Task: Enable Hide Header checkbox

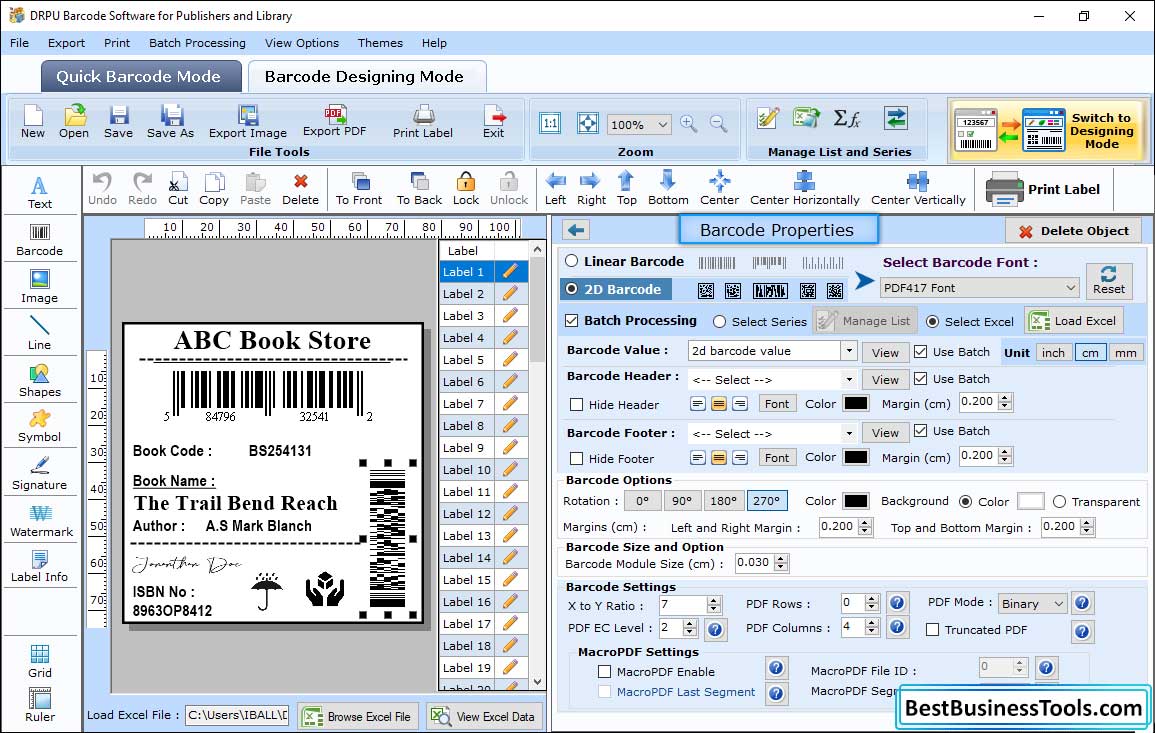Action: coord(577,404)
